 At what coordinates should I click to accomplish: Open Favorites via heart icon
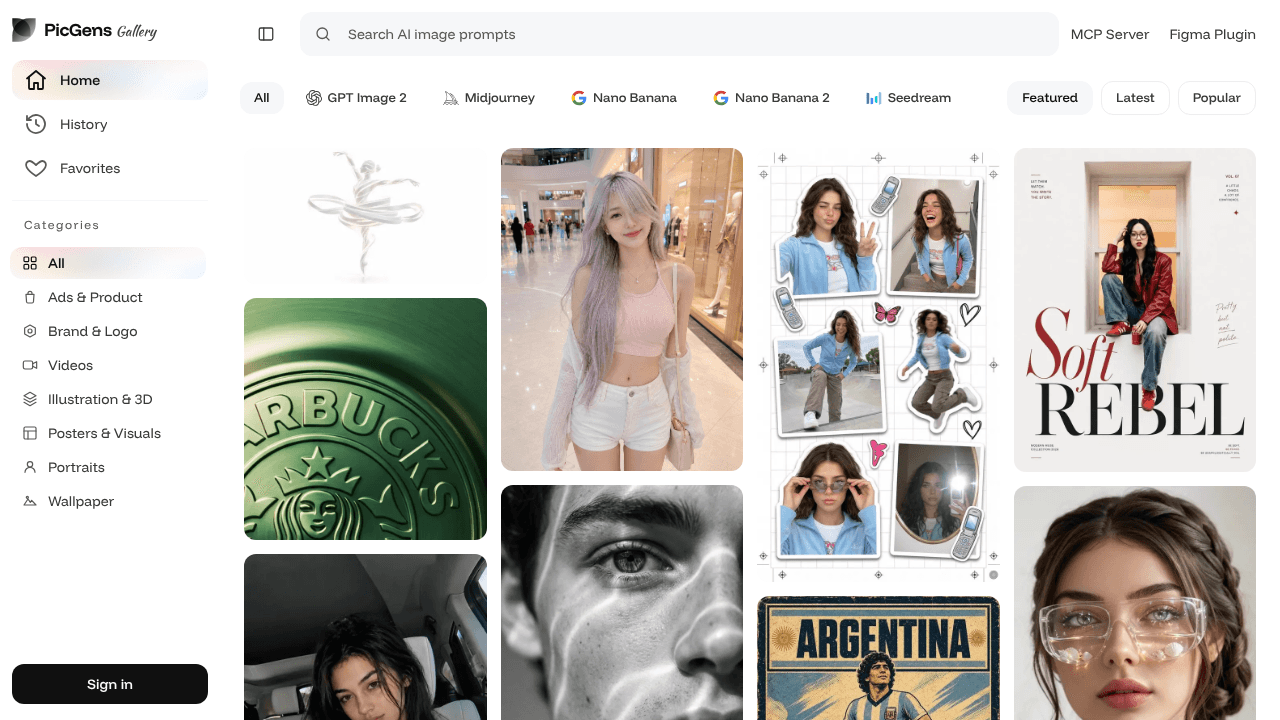click(x=36, y=168)
